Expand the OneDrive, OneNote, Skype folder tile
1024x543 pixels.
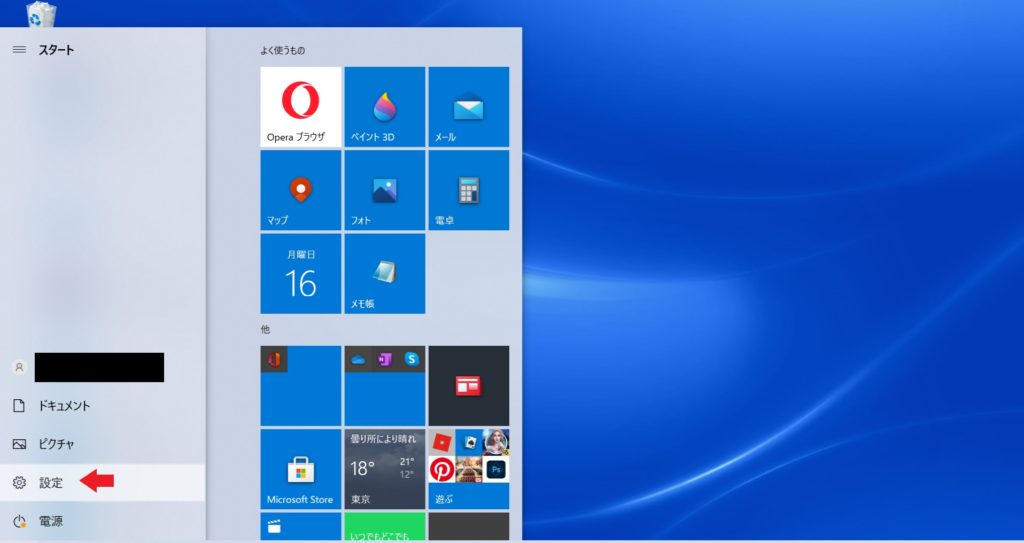click(x=385, y=386)
